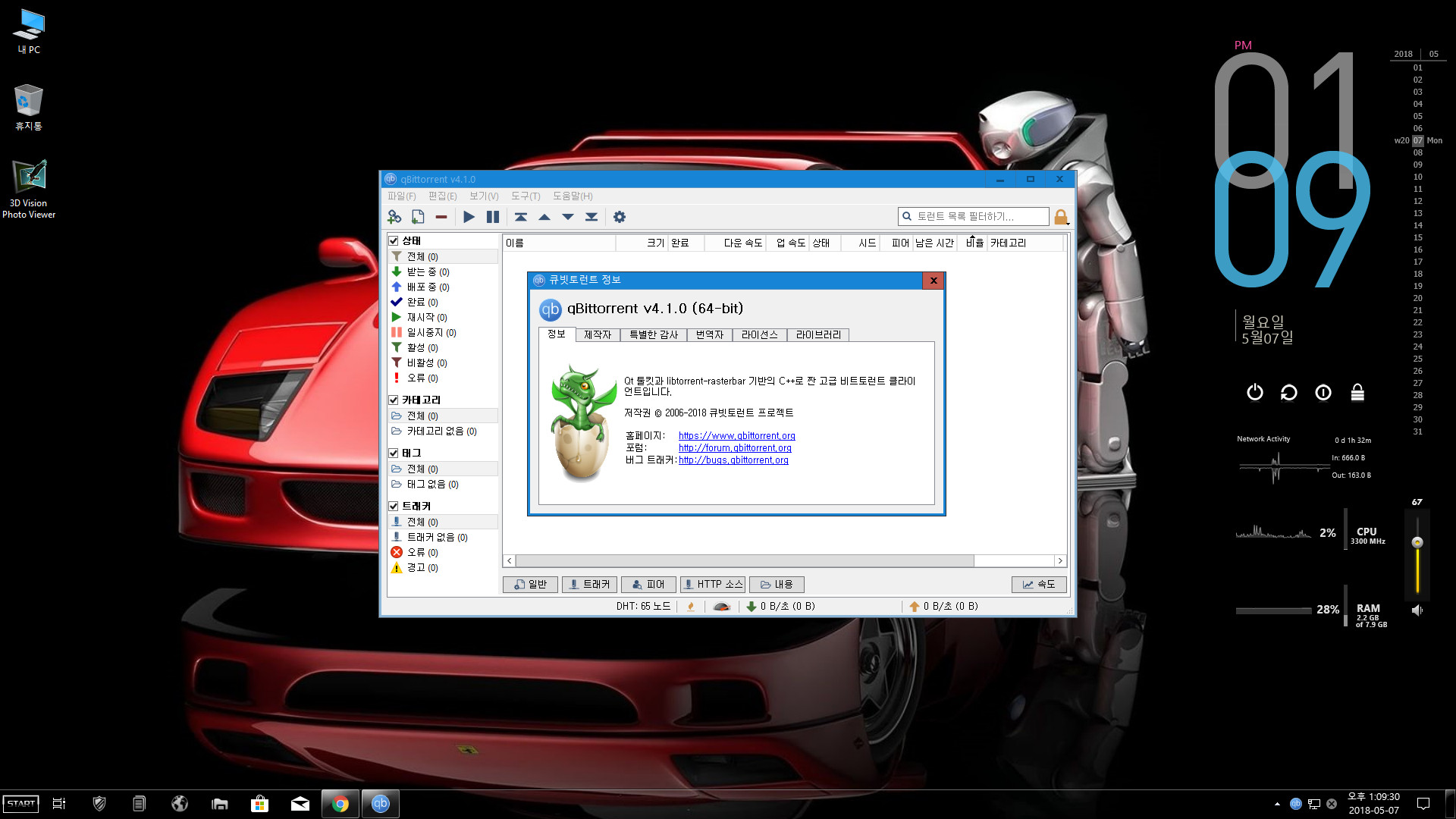Open the 휴지통 recycle bin desktop icon

tap(29, 108)
